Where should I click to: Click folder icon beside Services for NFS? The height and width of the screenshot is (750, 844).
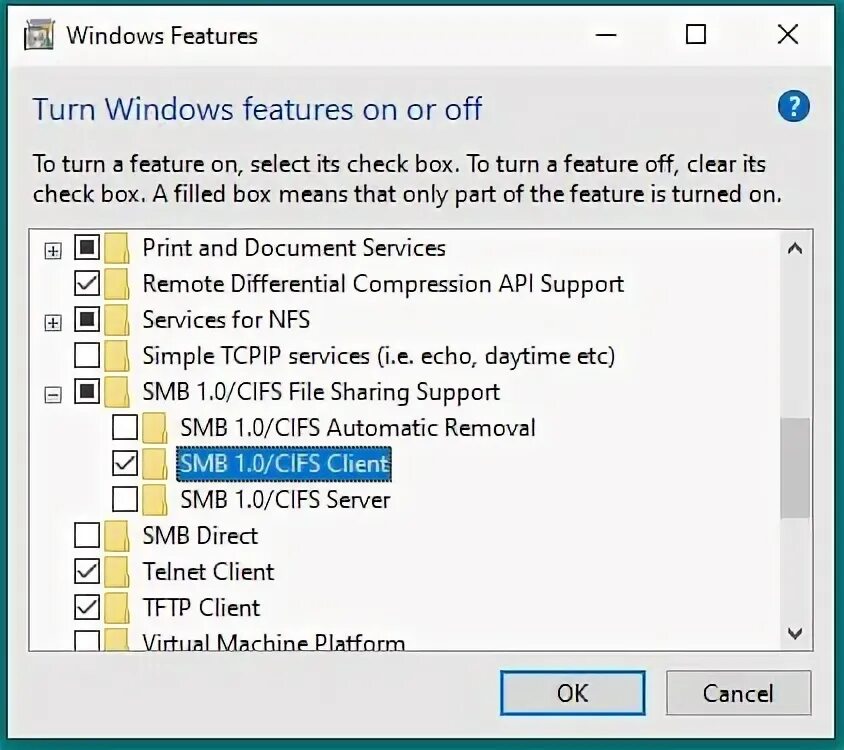point(117,320)
